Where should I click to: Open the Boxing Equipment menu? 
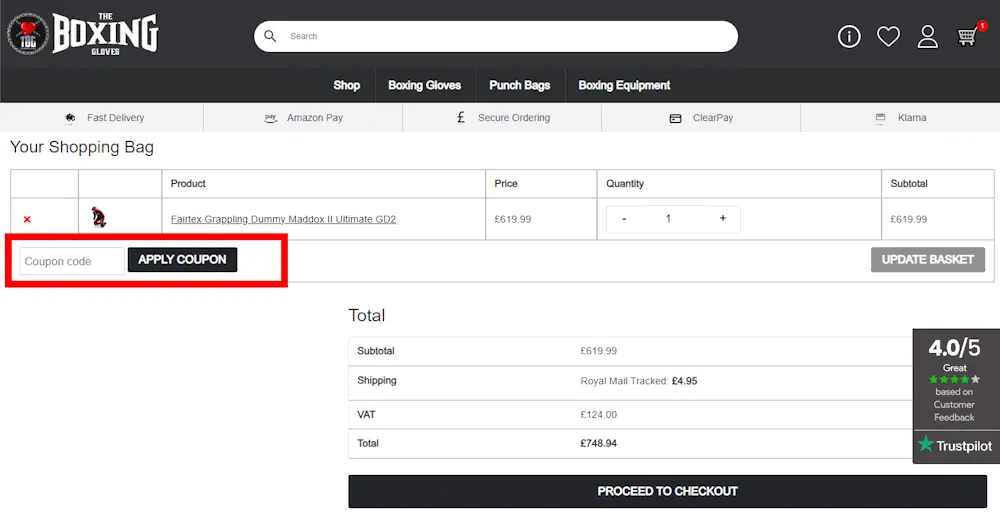coord(624,85)
